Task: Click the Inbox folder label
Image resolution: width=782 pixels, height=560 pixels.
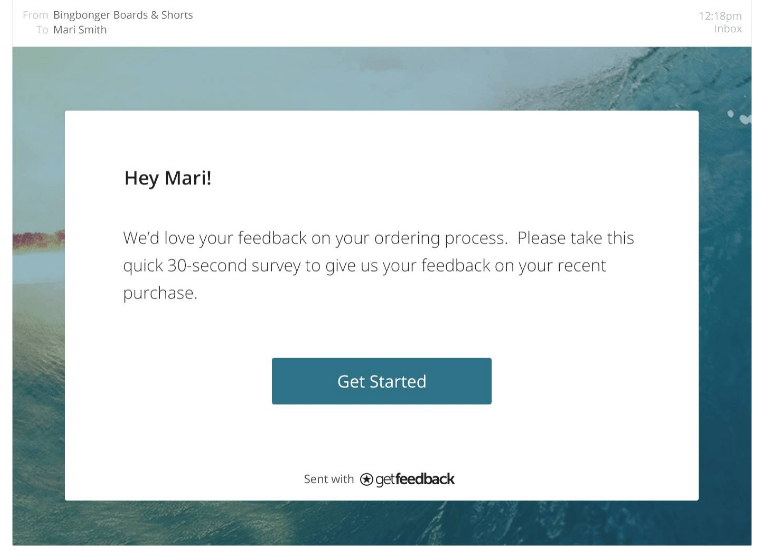Action: [x=727, y=29]
